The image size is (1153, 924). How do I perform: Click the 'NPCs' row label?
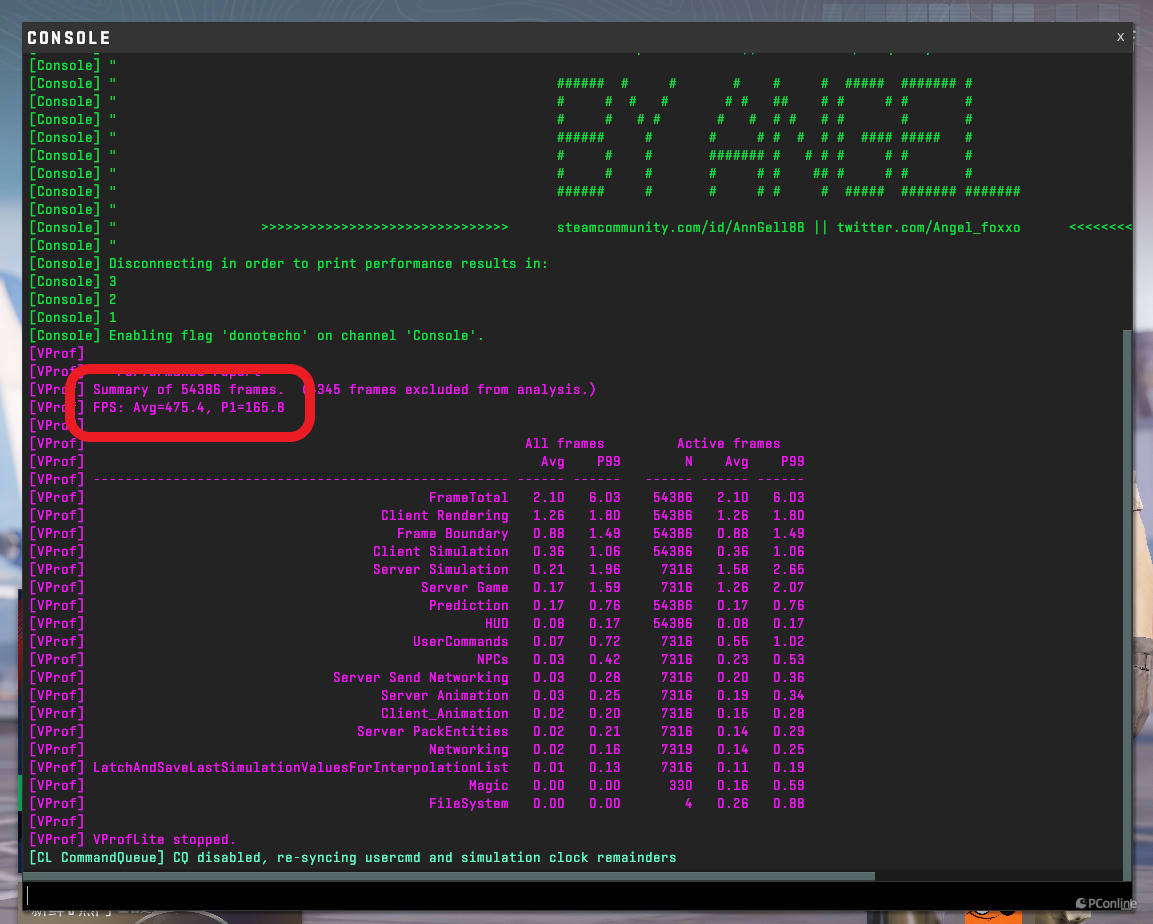pos(493,659)
